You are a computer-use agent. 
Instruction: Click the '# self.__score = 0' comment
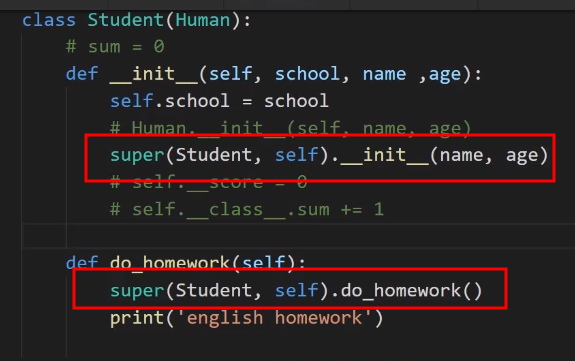(209, 182)
